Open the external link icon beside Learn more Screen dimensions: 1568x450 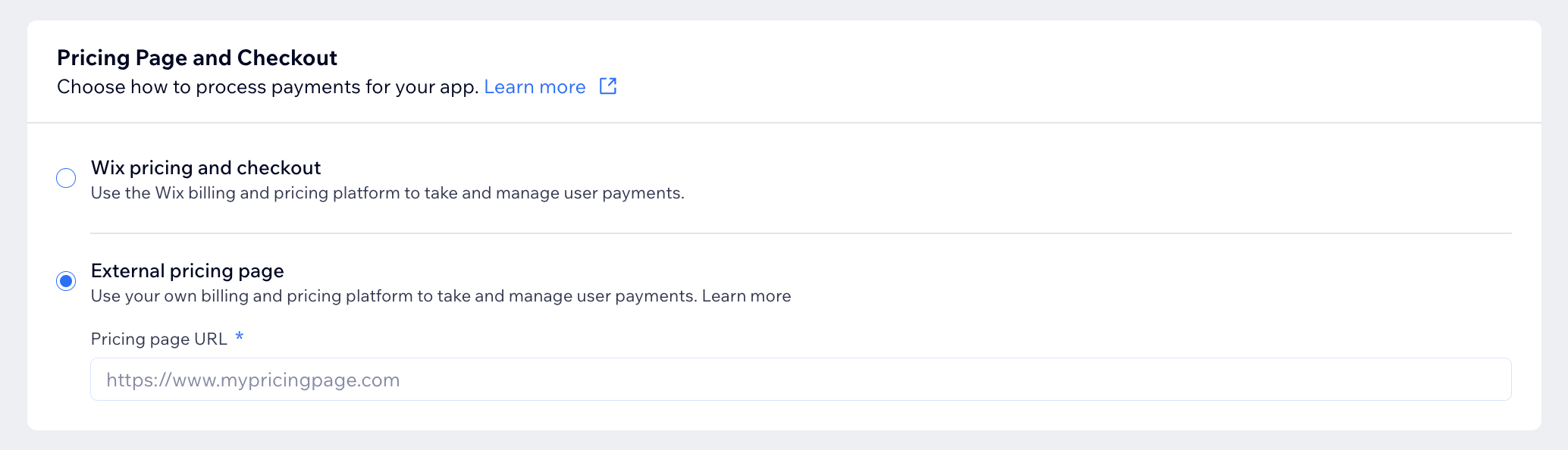coord(608,86)
